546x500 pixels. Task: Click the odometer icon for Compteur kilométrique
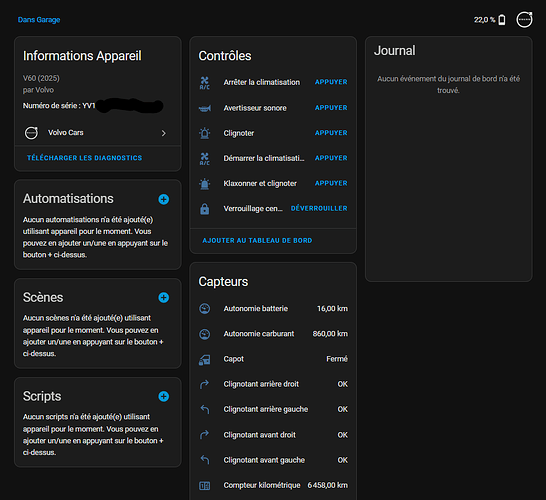pyautogui.click(x=205, y=486)
